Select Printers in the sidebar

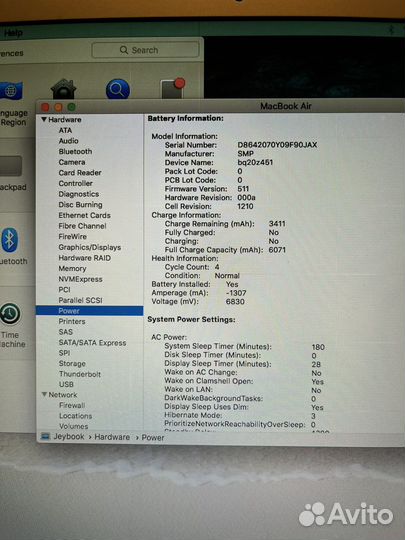(72, 321)
